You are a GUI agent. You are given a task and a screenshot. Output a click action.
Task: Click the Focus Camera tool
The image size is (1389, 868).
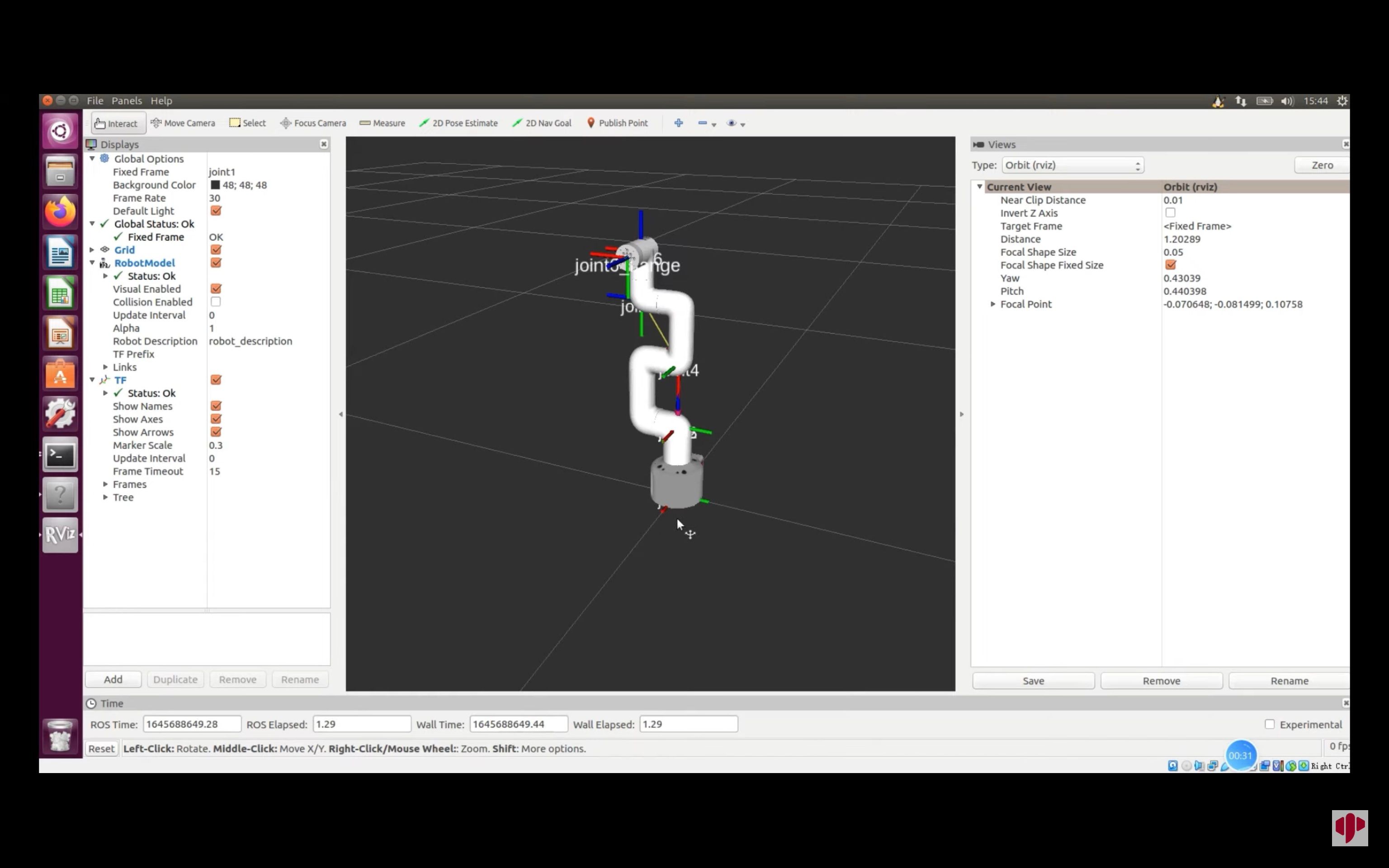(313, 123)
